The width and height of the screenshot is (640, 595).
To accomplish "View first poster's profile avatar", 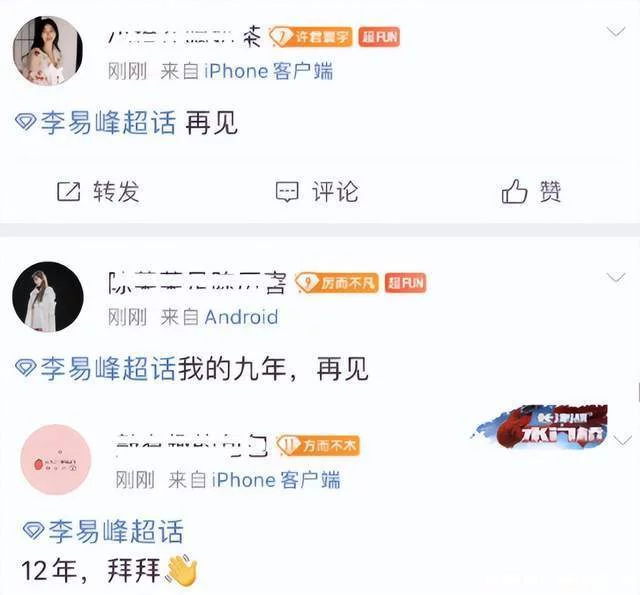I will [48, 51].
